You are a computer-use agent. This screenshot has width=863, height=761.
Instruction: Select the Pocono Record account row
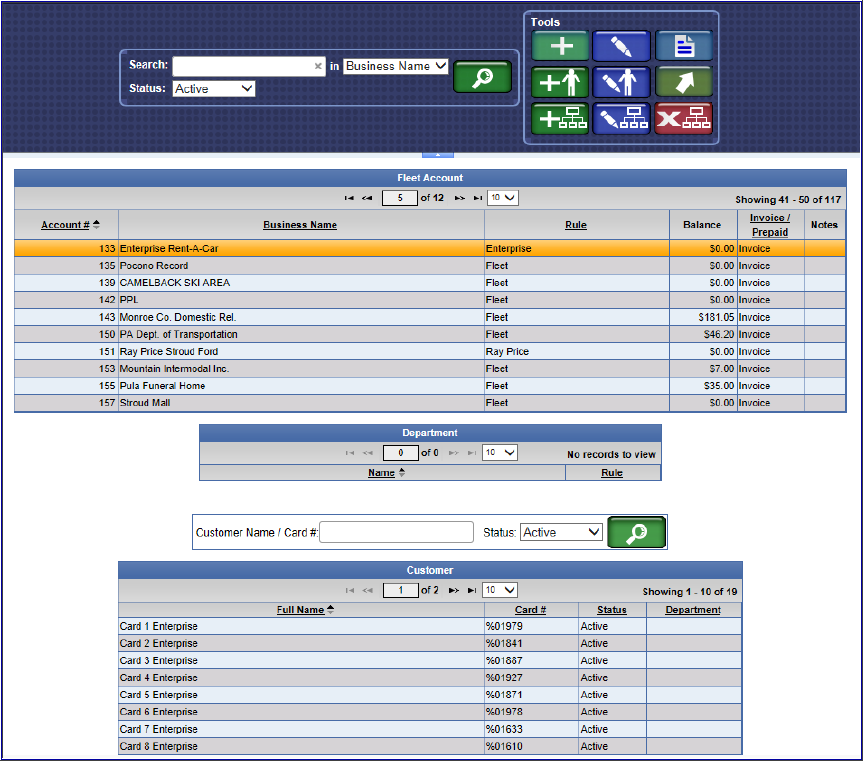tap(300, 266)
